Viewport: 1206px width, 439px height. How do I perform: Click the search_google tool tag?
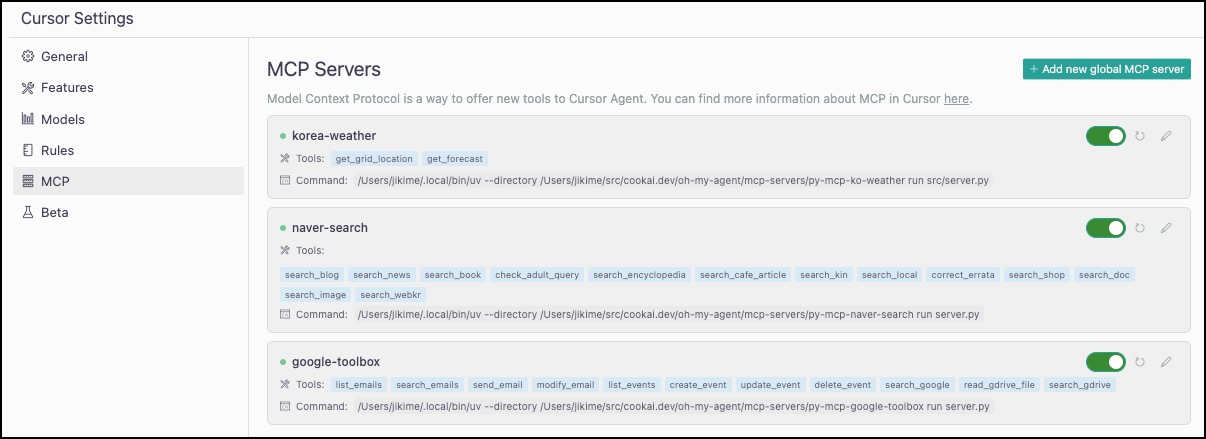[x=918, y=385]
